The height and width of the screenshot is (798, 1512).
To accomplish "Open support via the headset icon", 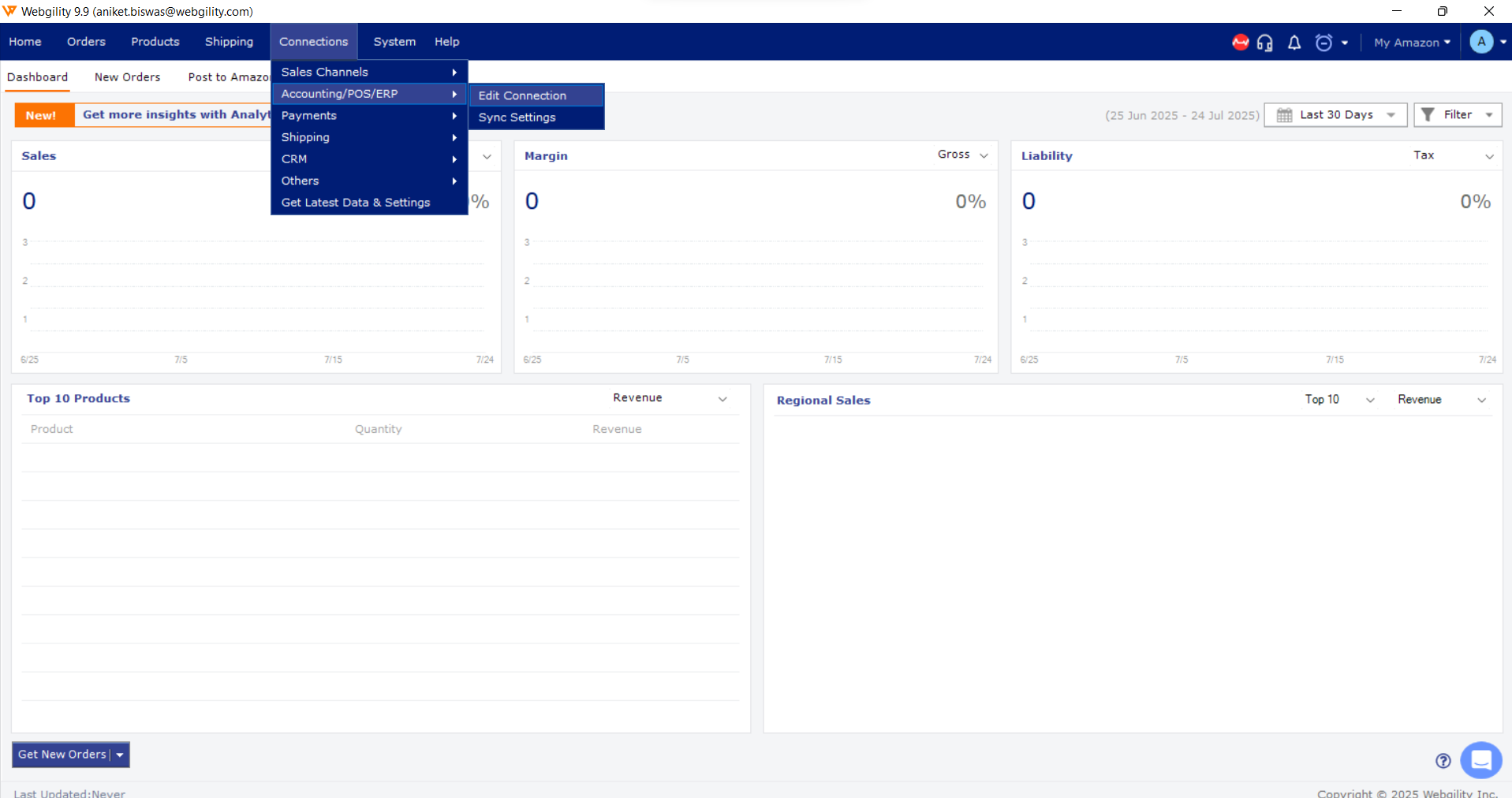I will pyautogui.click(x=1265, y=43).
